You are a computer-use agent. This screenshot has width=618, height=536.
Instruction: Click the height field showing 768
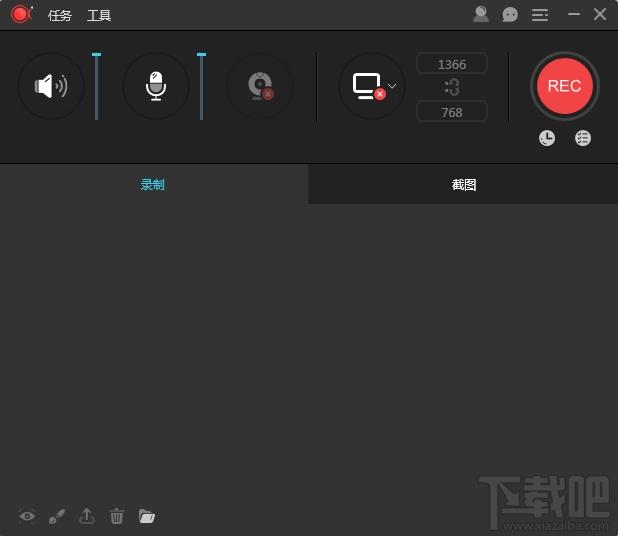(452, 112)
